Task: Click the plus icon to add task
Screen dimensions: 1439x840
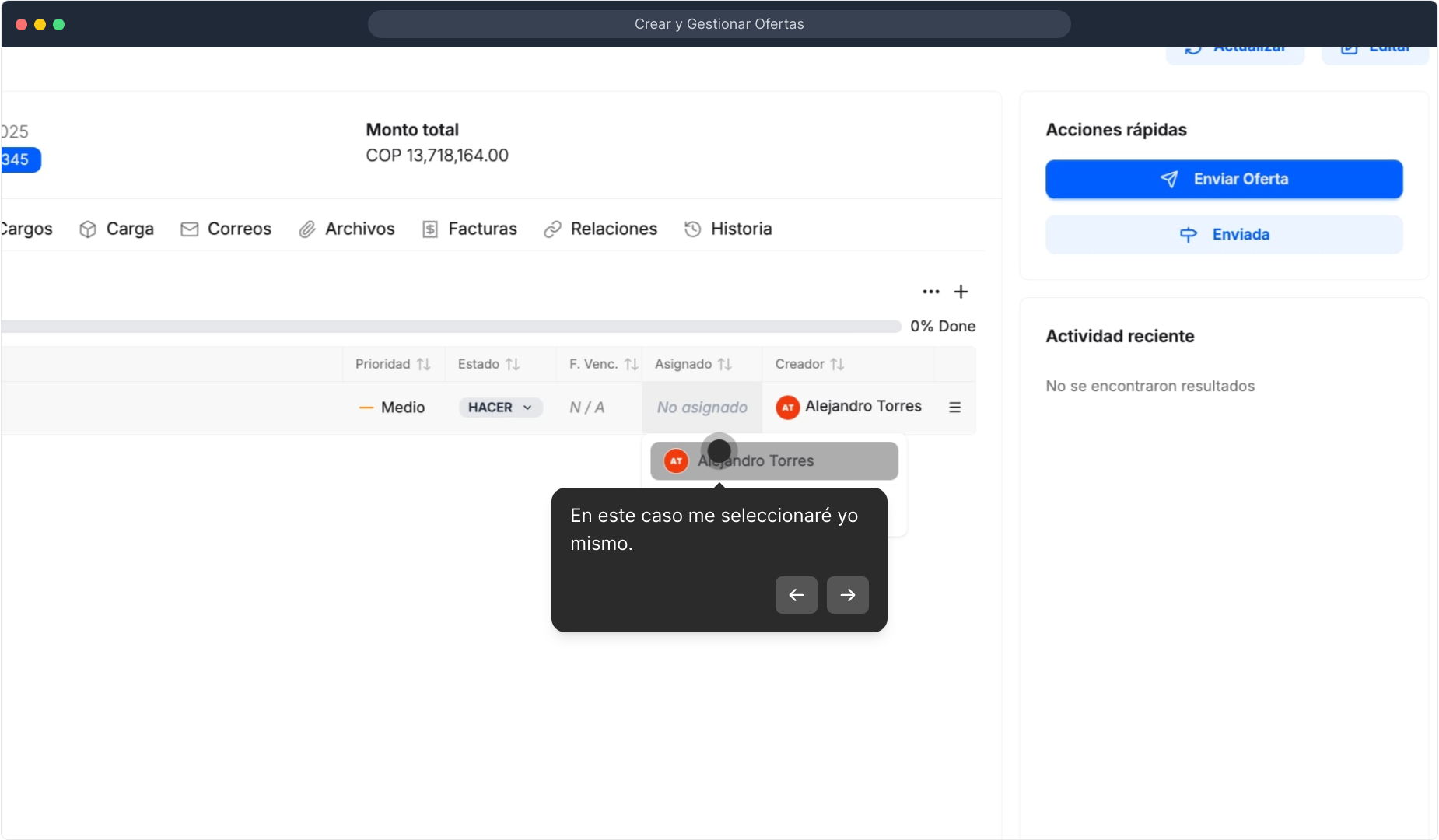Action: 961,292
